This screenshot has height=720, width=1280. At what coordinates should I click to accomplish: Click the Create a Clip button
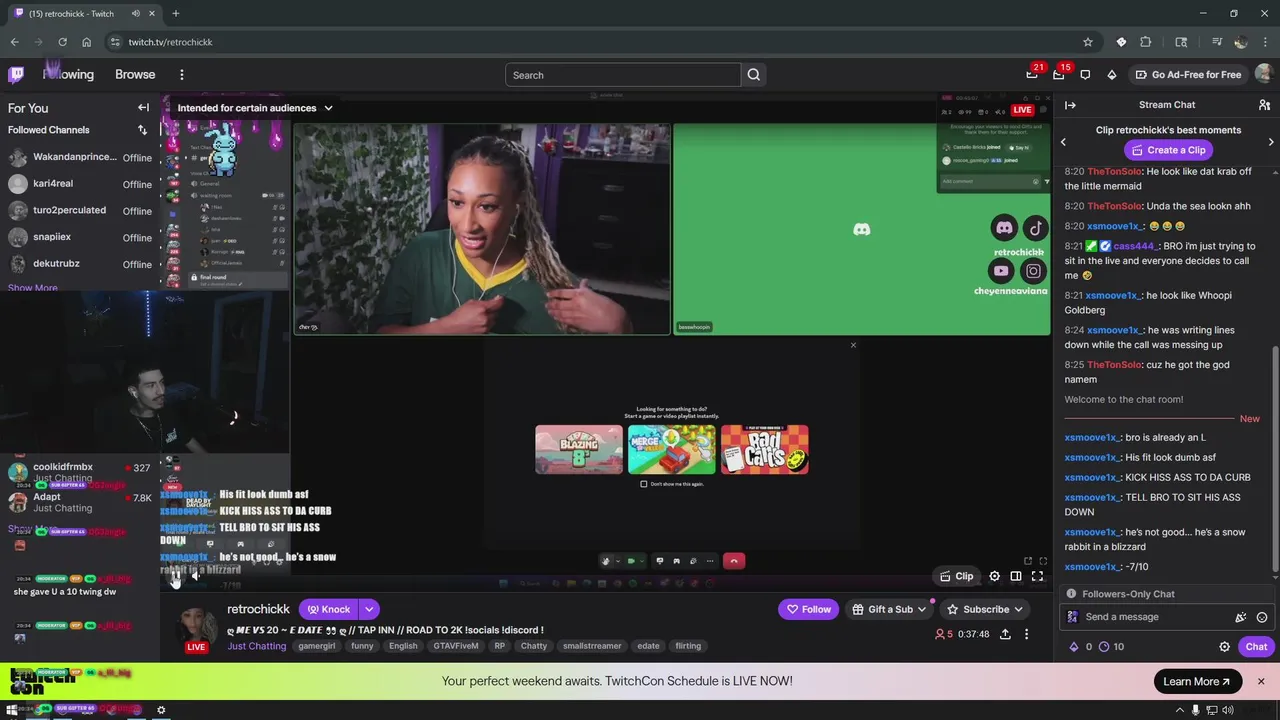pyautogui.click(x=1167, y=150)
